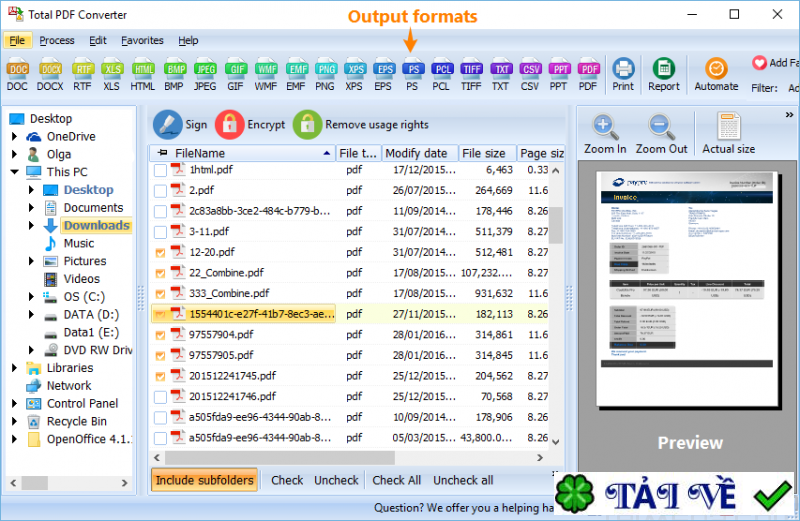800x521 pixels.
Task: Tick checkbox for 3-11.pdf
Action: pyautogui.click(x=160, y=232)
